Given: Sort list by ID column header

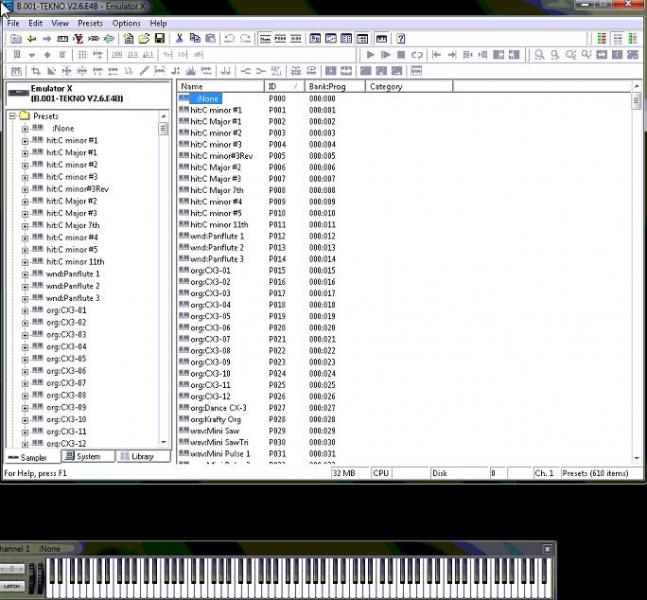Looking at the screenshot, I should pos(284,86).
